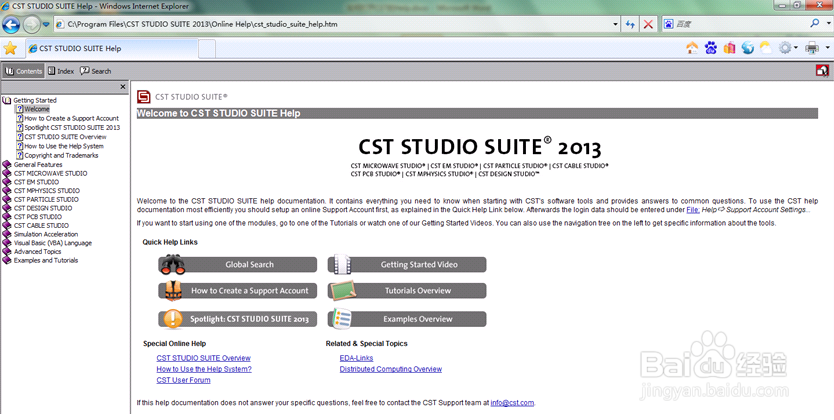Open the EDA-Links hyperlink
The width and height of the screenshot is (834, 420).
pos(356,358)
